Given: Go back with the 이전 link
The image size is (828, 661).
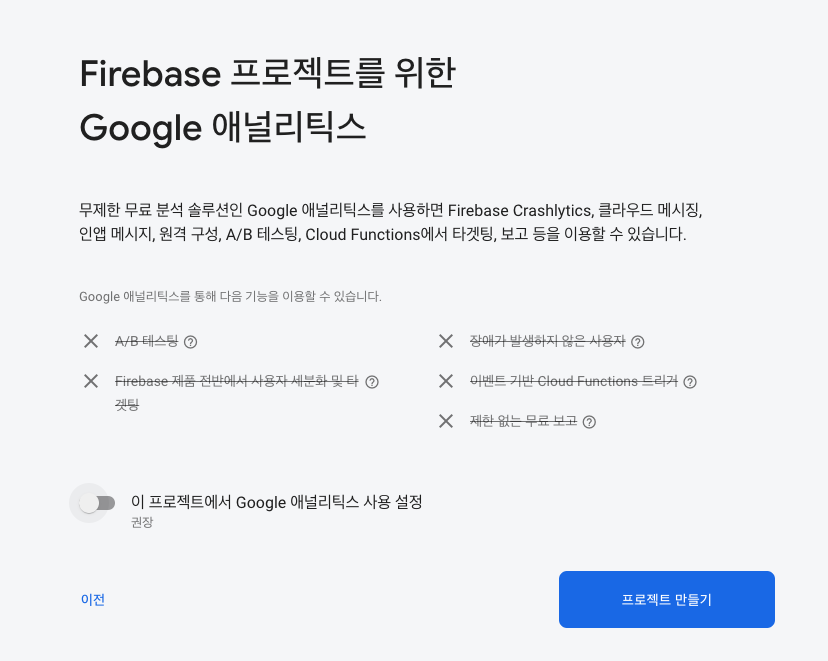Looking at the screenshot, I should pyautogui.click(x=93, y=600).
